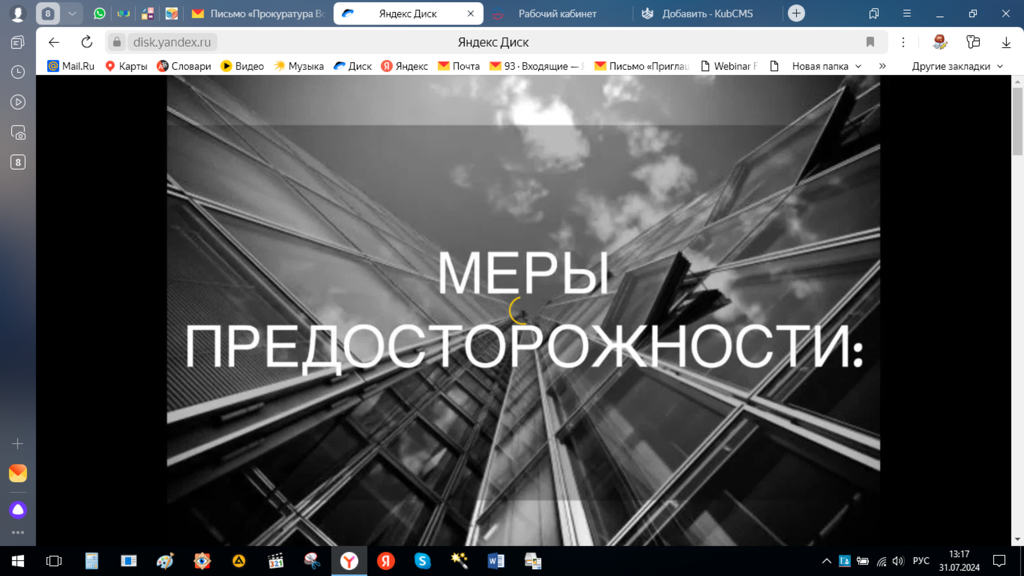The width and height of the screenshot is (1024, 576).
Task: Open history clock icon in the sidebar
Action: [x=18, y=72]
